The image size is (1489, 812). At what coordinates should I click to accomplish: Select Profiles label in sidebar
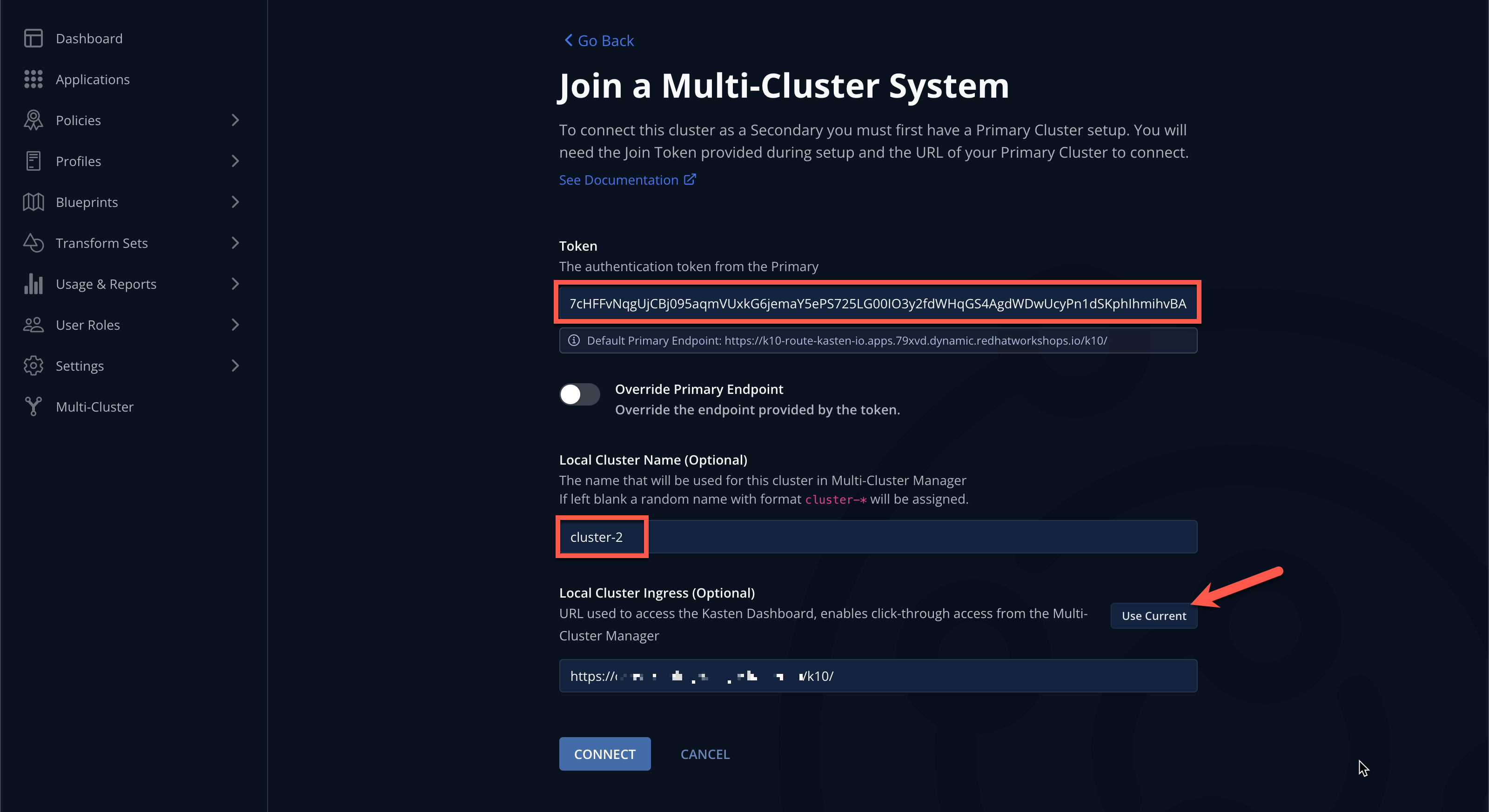click(78, 161)
